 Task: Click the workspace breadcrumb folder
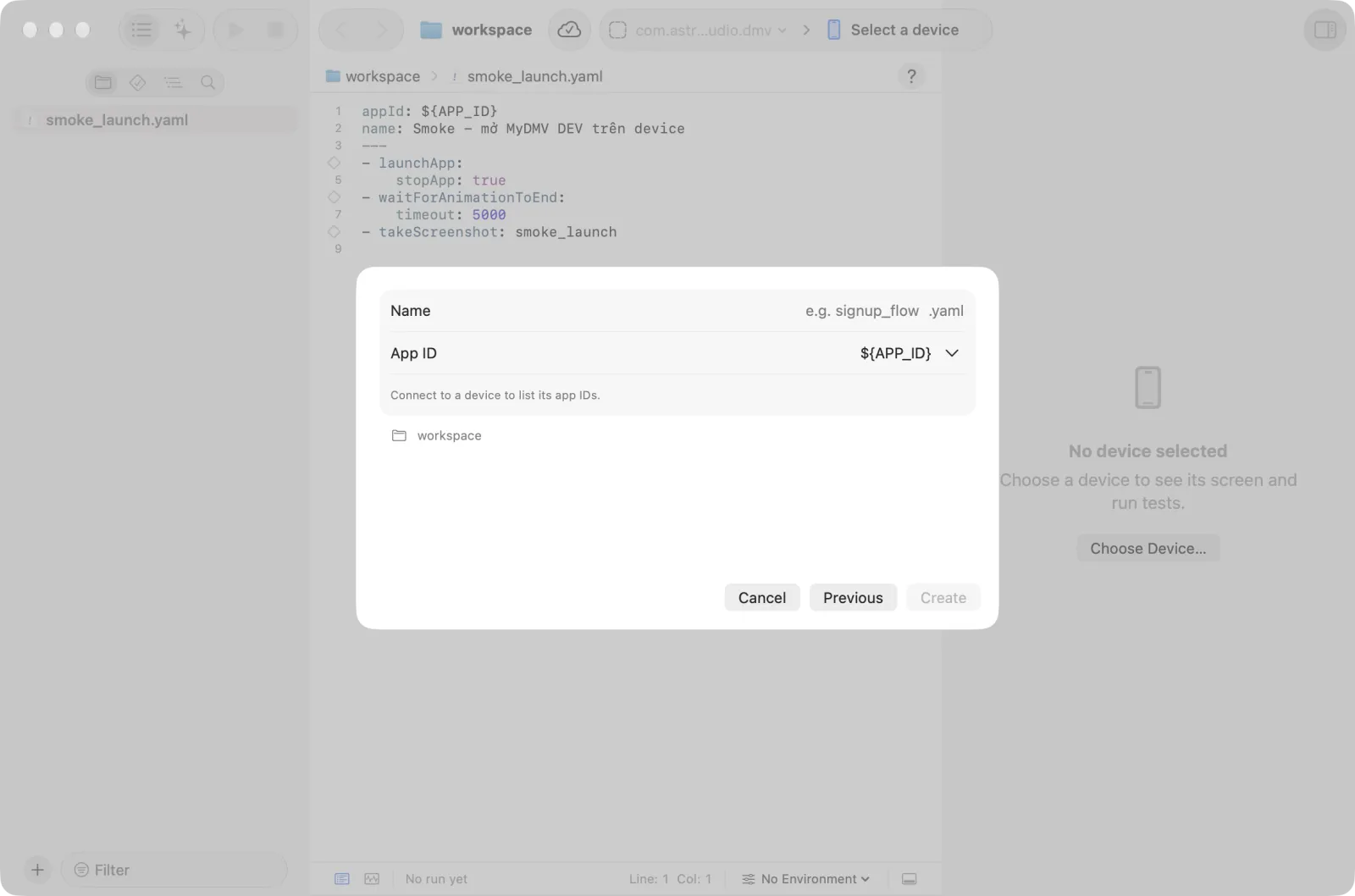(x=373, y=76)
